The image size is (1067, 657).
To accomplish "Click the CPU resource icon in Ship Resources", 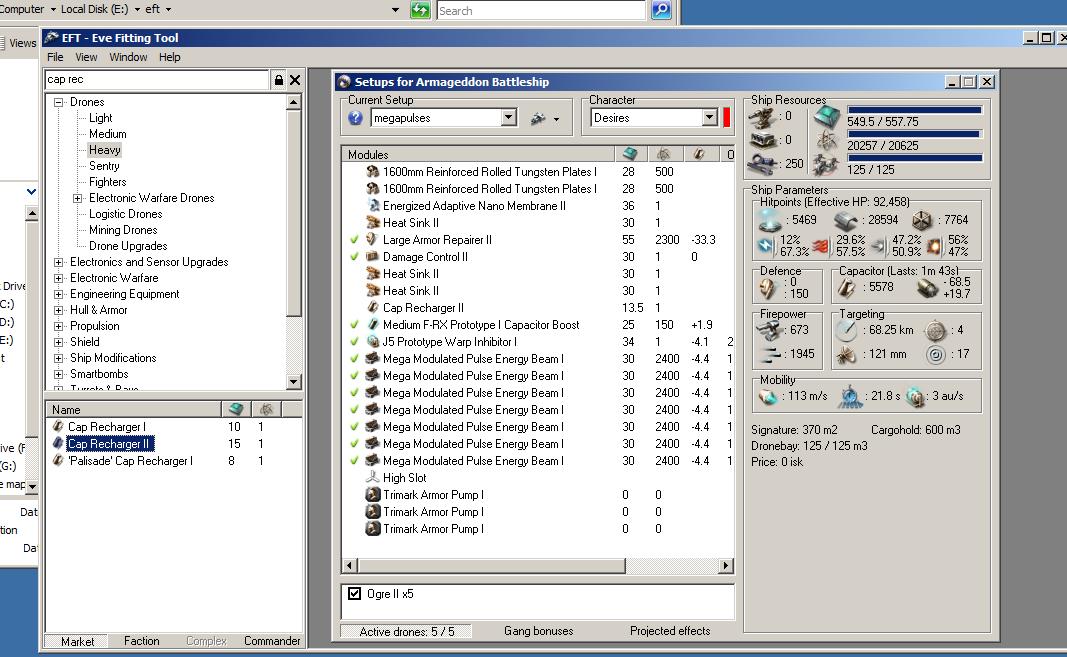I will [827, 117].
